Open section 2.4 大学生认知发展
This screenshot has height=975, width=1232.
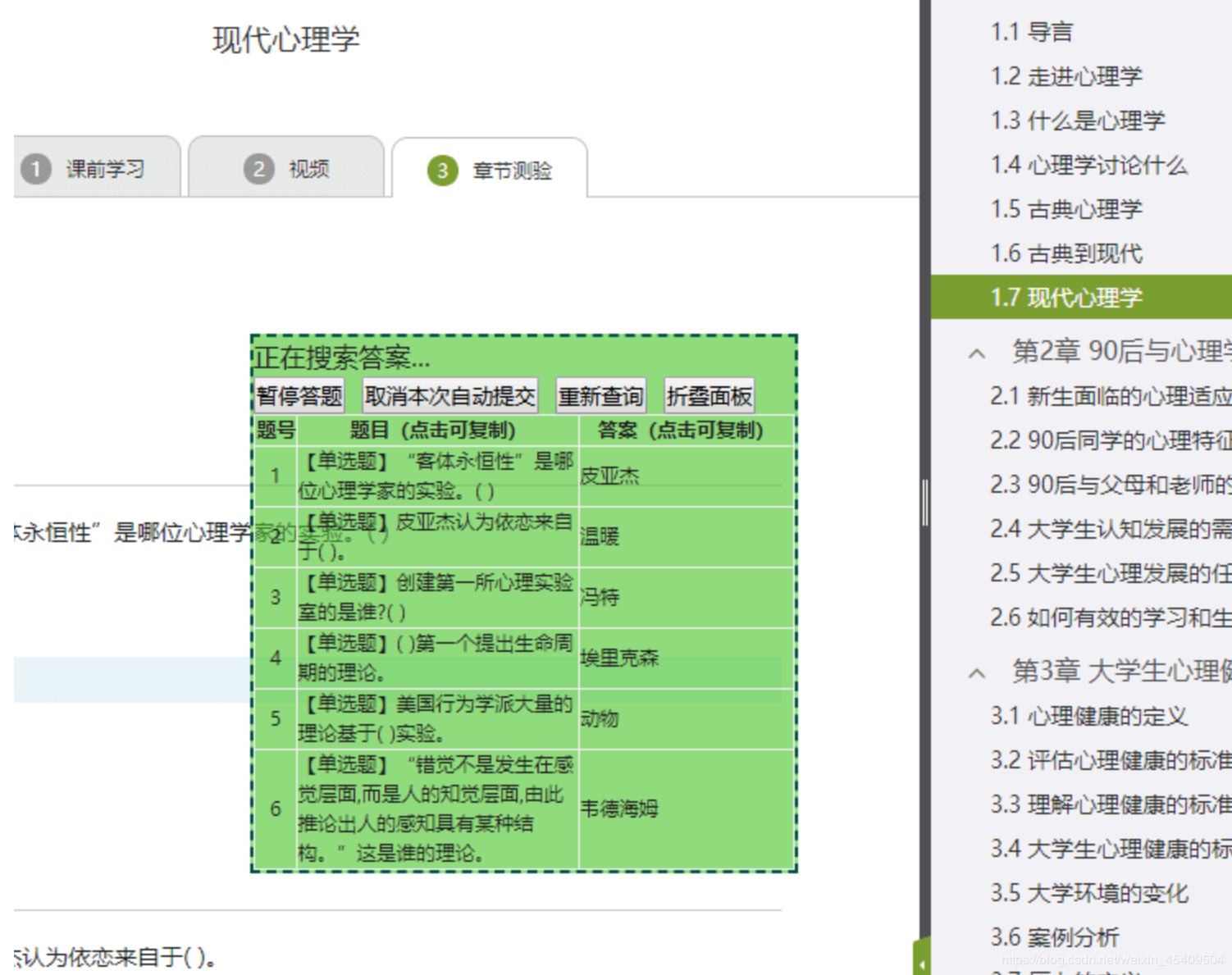(1111, 529)
